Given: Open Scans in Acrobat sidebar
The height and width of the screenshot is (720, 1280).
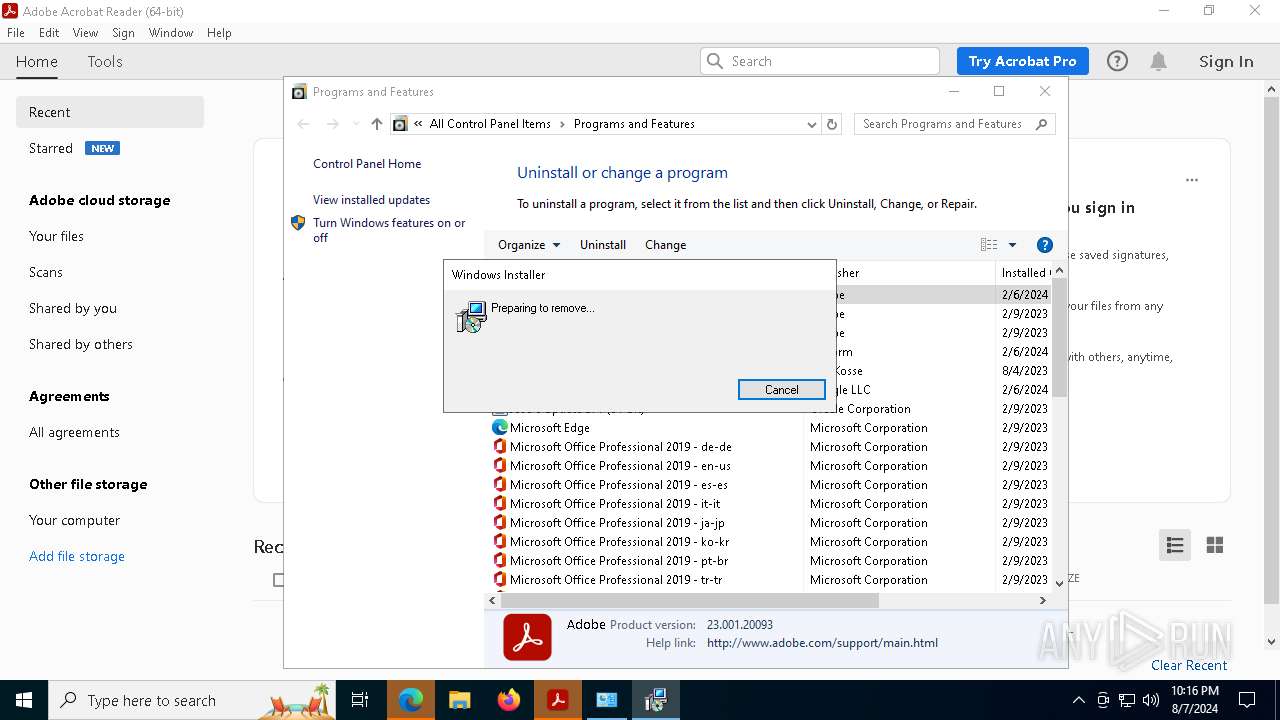Looking at the screenshot, I should [x=46, y=272].
